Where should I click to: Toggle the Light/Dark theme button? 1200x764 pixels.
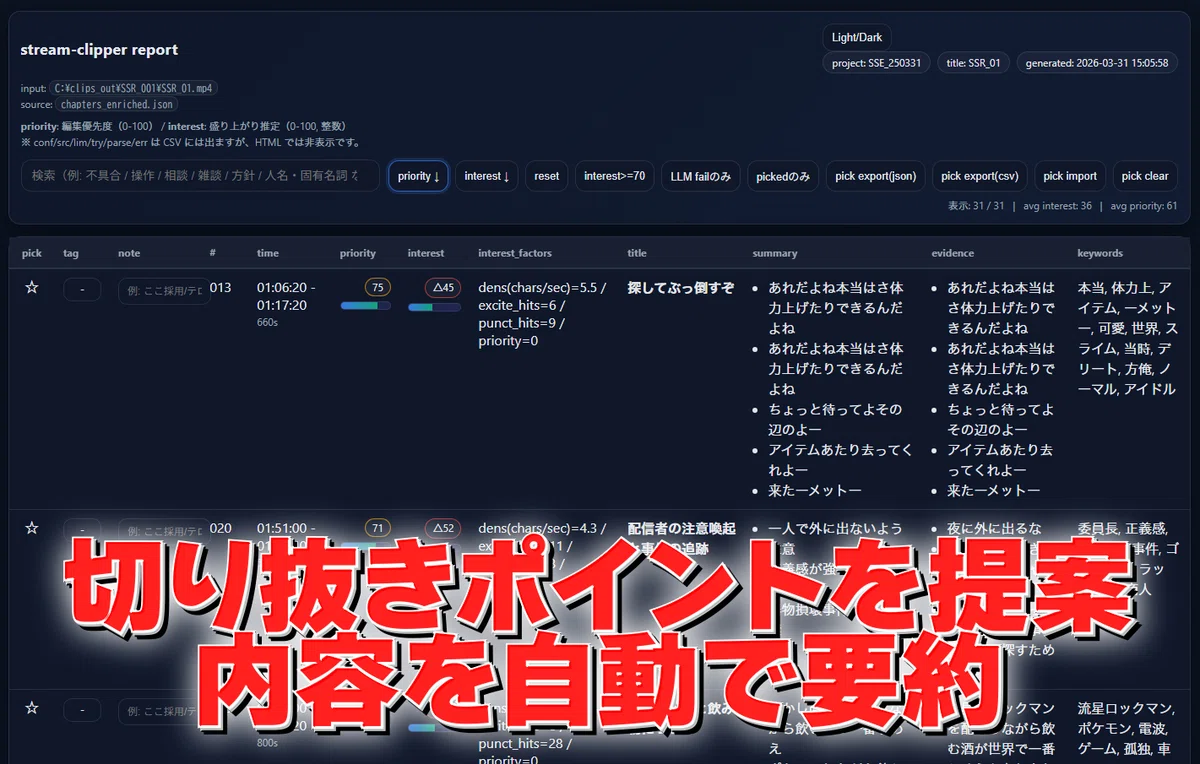tap(857, 38)
